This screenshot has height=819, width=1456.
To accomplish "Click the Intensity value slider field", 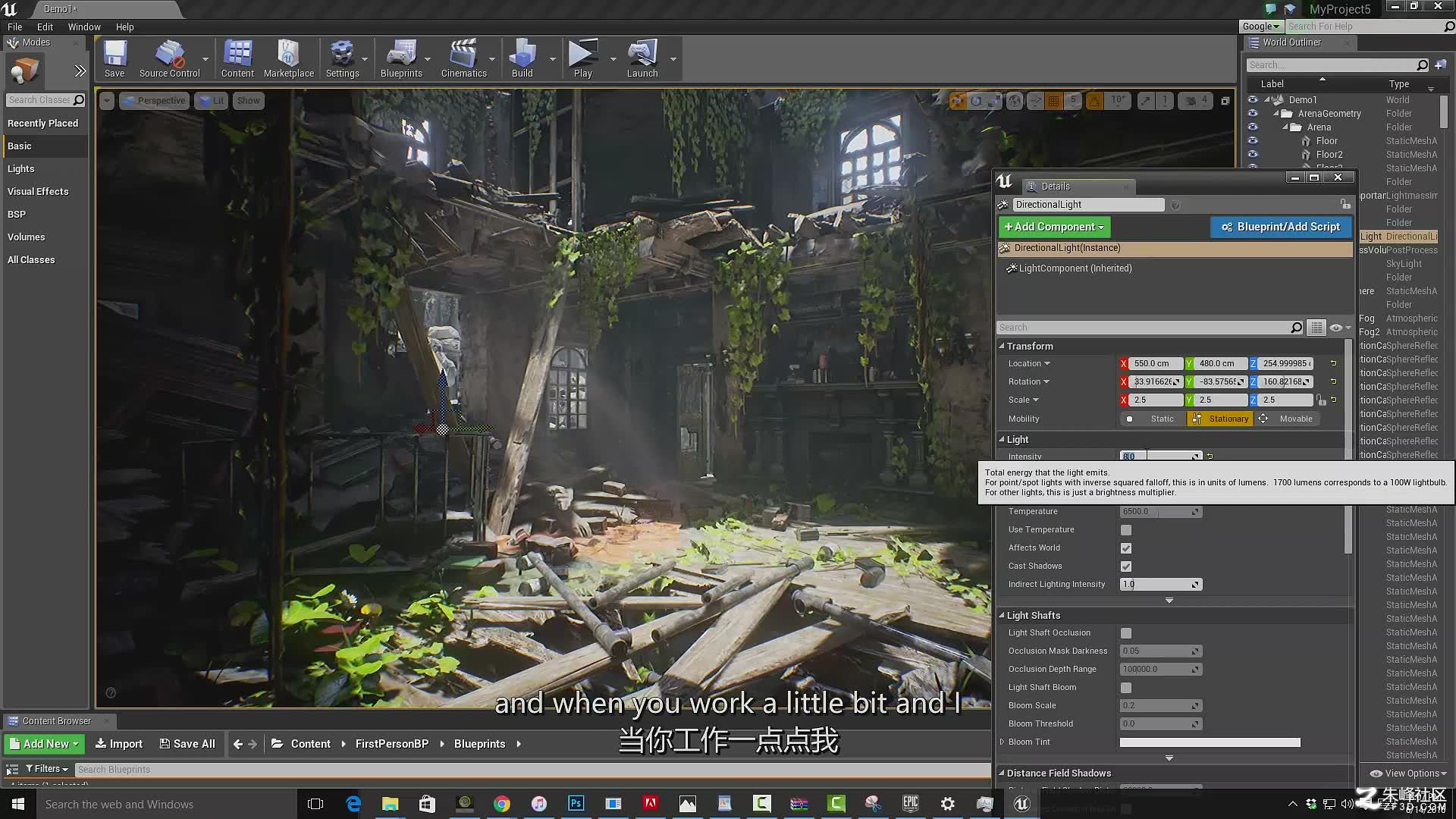I will point(1161,457).
